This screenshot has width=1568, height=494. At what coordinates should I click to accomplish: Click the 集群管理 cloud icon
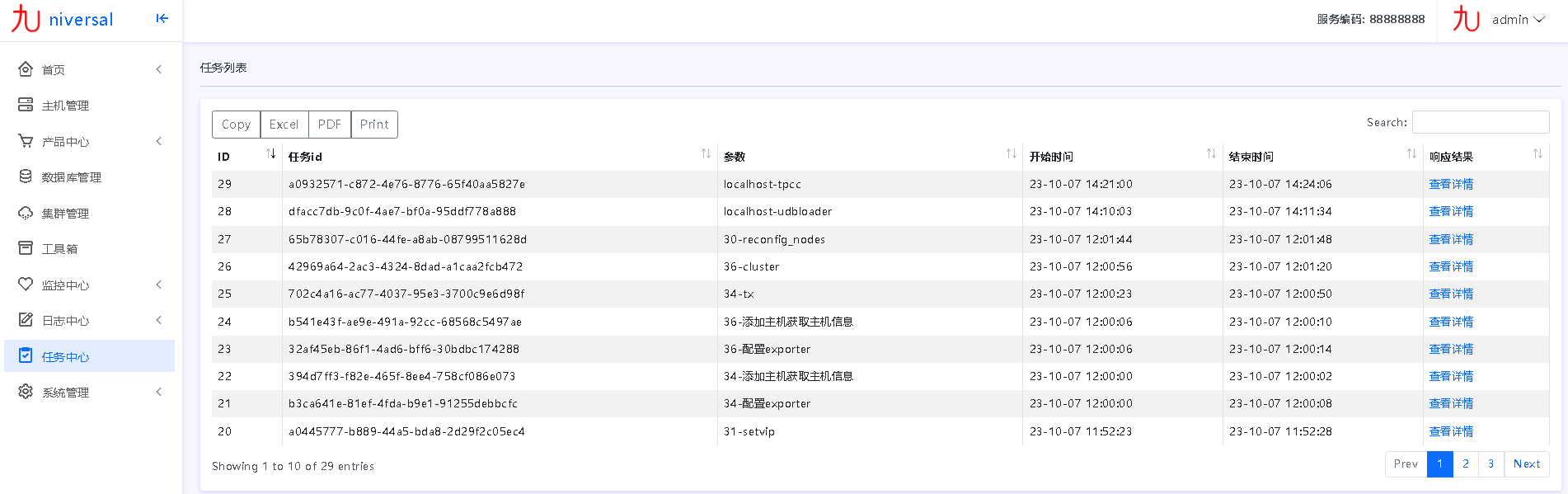(26, 213)
